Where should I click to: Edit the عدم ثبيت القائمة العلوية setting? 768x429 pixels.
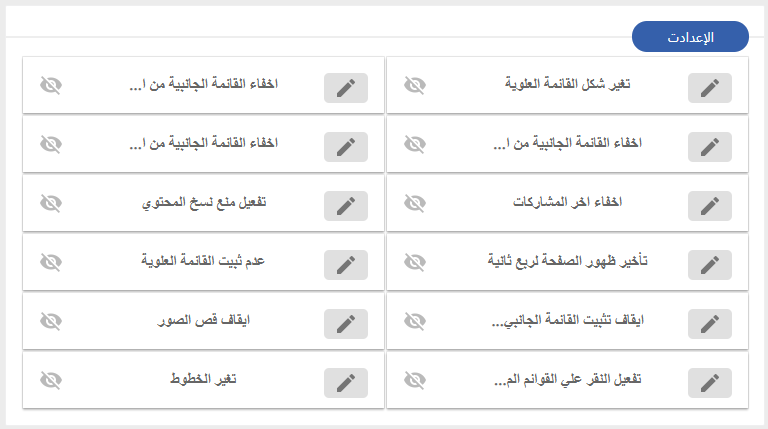coord(346,265)
